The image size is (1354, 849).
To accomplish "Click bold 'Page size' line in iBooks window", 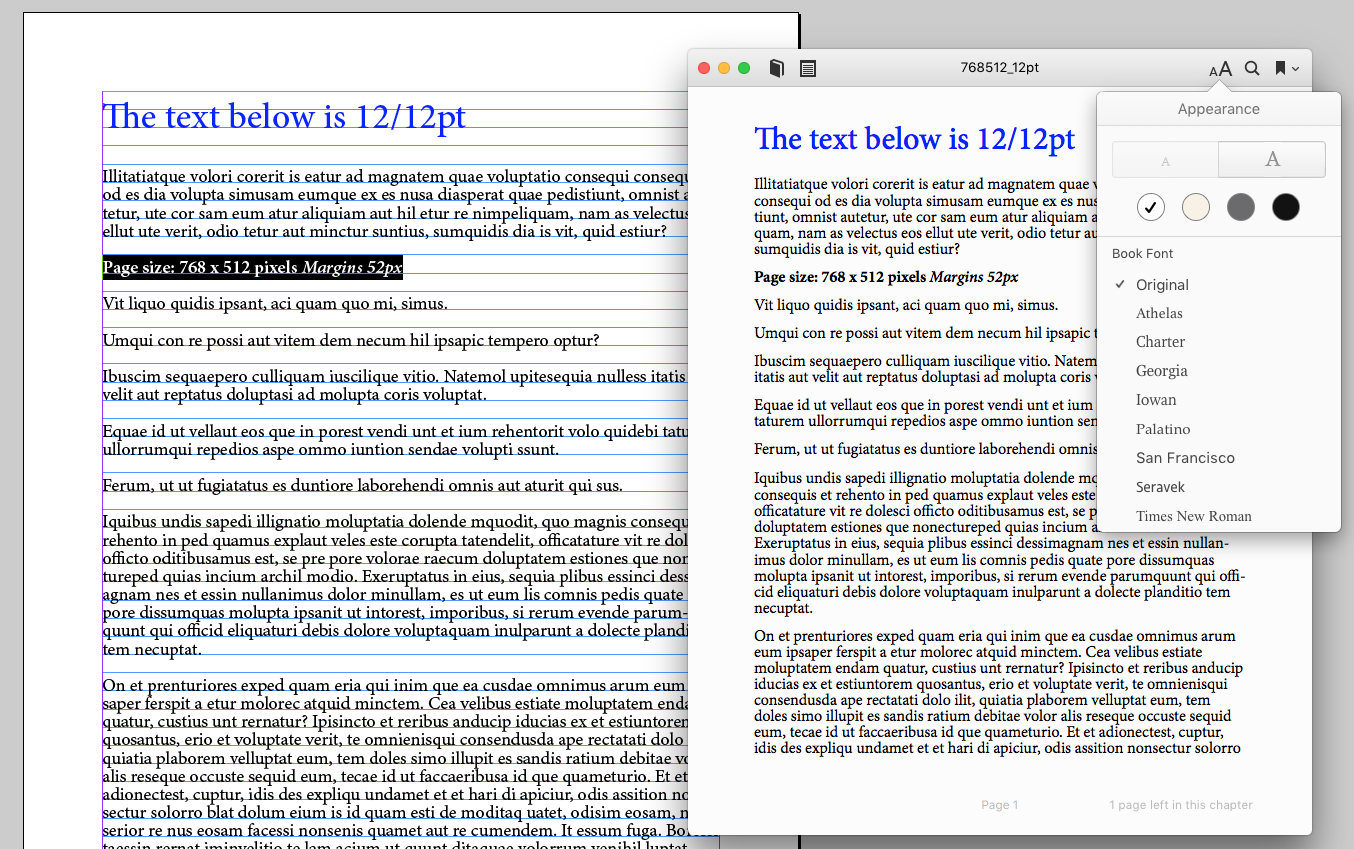I will pyautogui.click(x=886, y=277).
